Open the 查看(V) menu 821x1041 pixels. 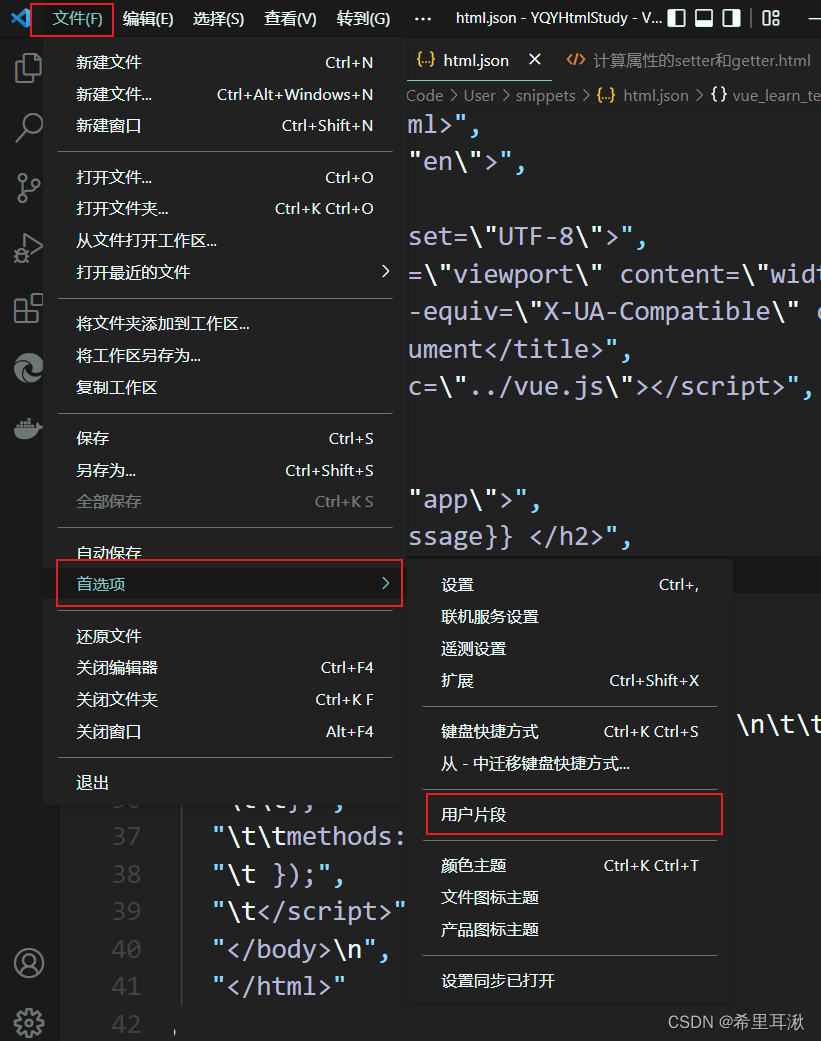click(x=290, y=18)
